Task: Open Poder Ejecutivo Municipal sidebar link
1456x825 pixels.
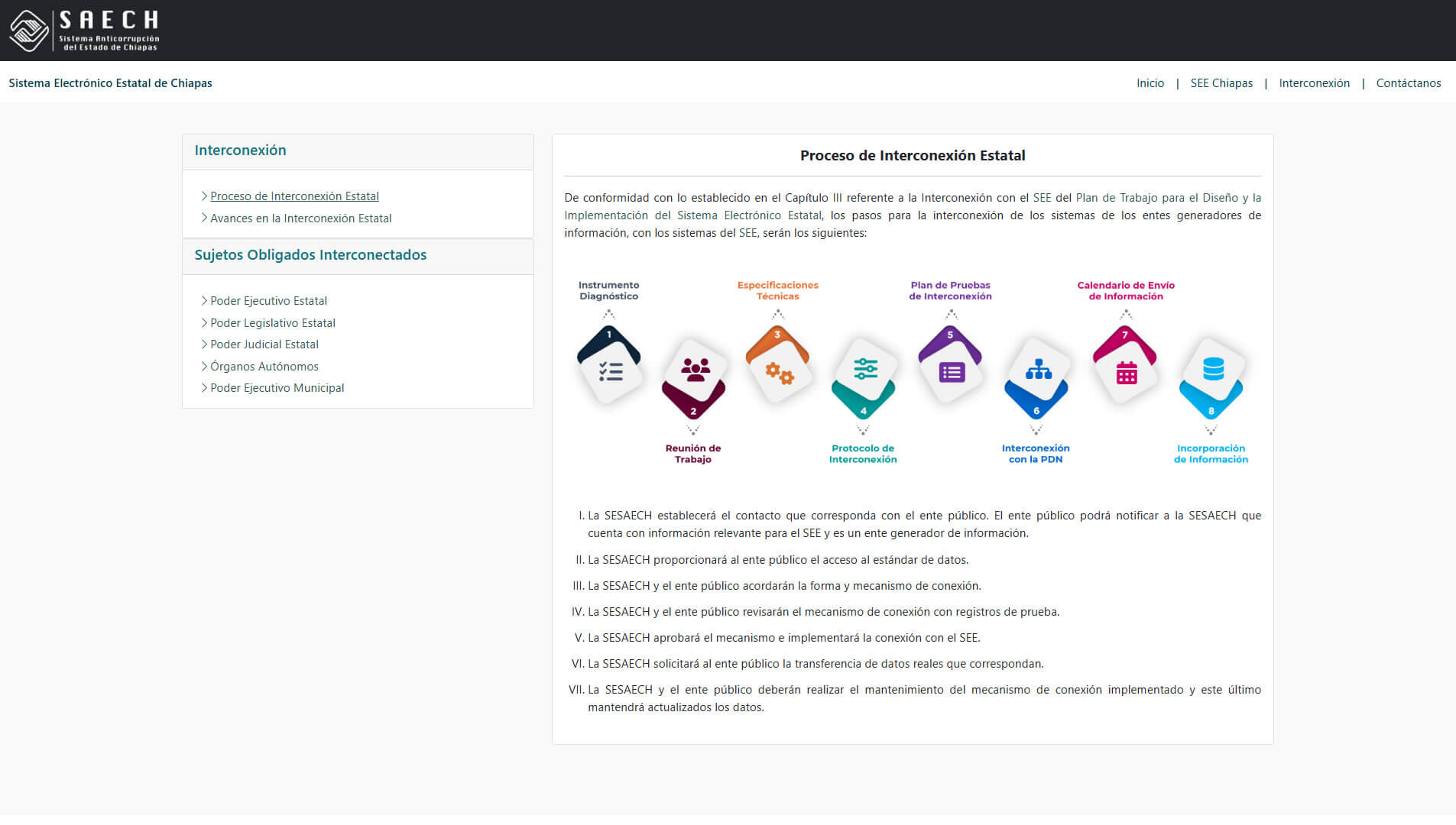Action: tap(277, 388)
